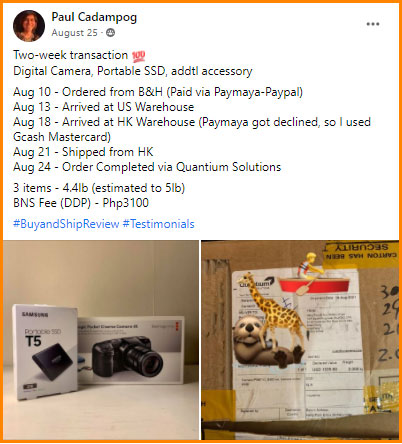Click the BNS Fee Php3100 text

point(81,203)
